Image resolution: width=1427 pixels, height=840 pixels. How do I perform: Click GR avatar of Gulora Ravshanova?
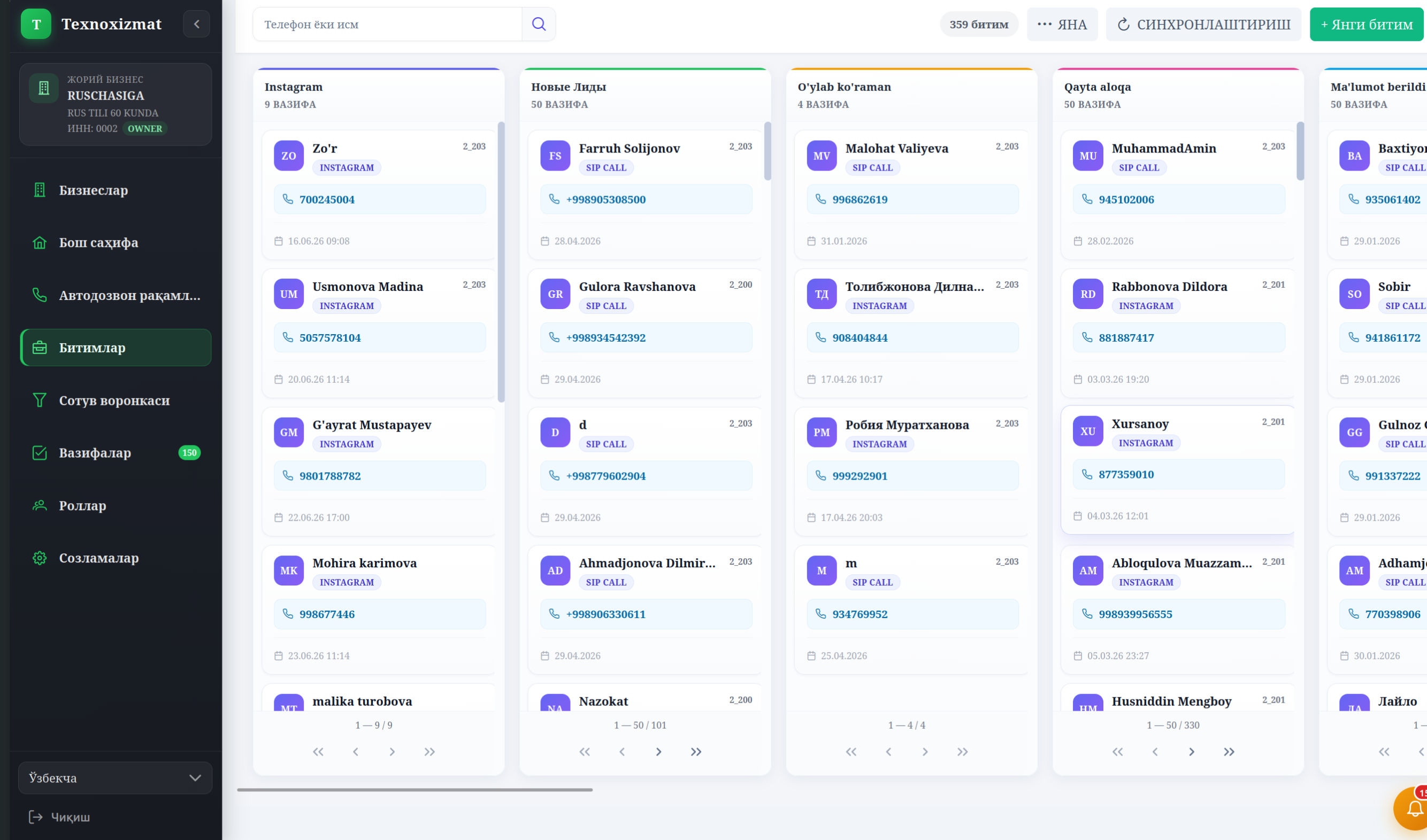coord(555,294)
